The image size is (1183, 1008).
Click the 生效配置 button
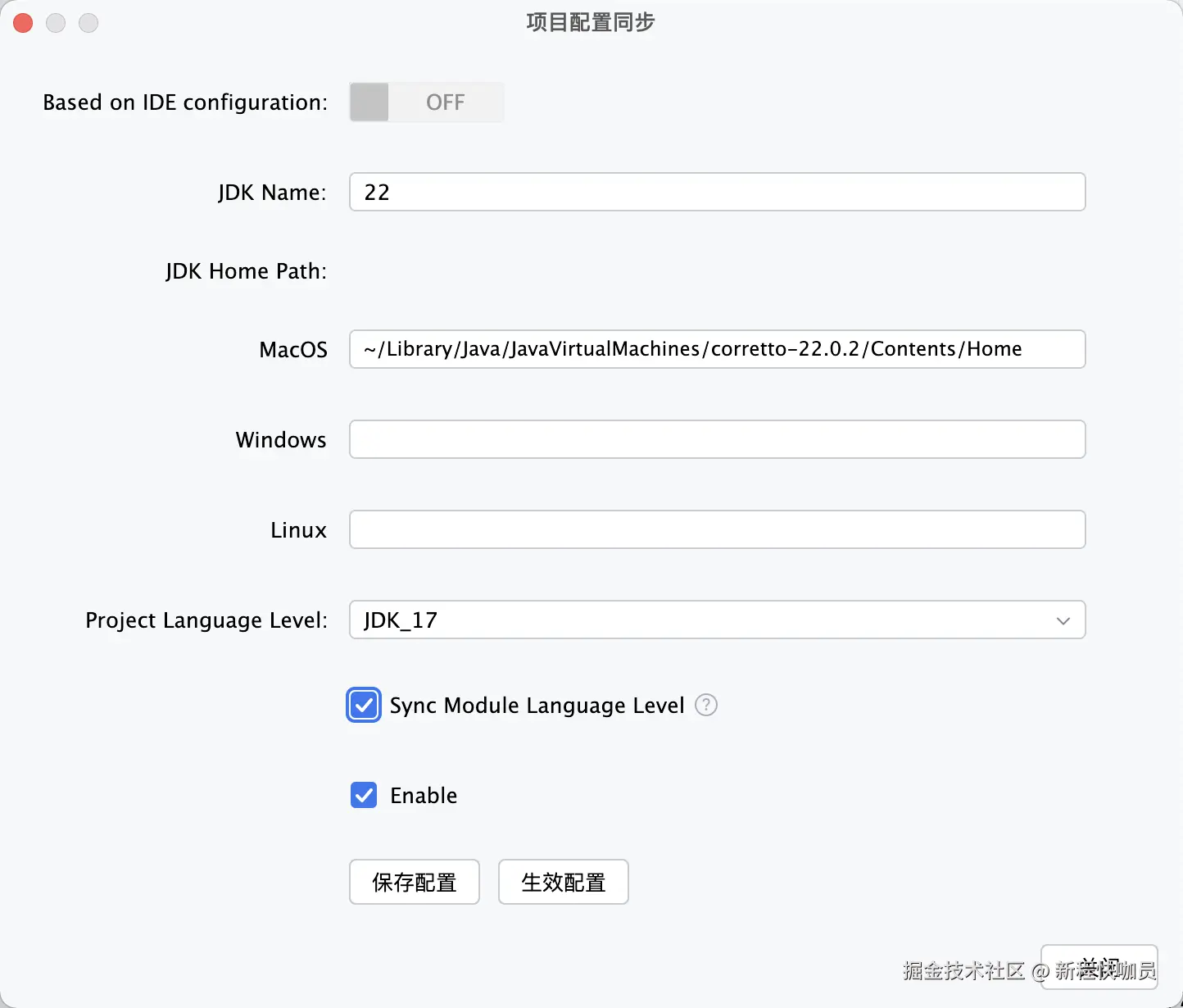(x=563, y=882)
